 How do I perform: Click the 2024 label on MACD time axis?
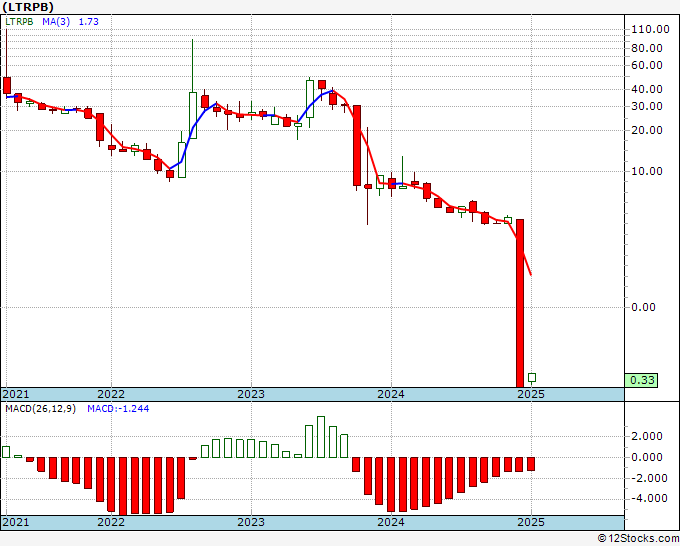click(x=391, y=522)
